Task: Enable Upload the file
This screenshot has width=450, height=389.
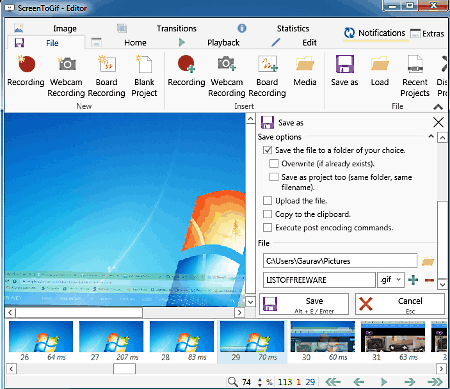Action: coord(267,200)
